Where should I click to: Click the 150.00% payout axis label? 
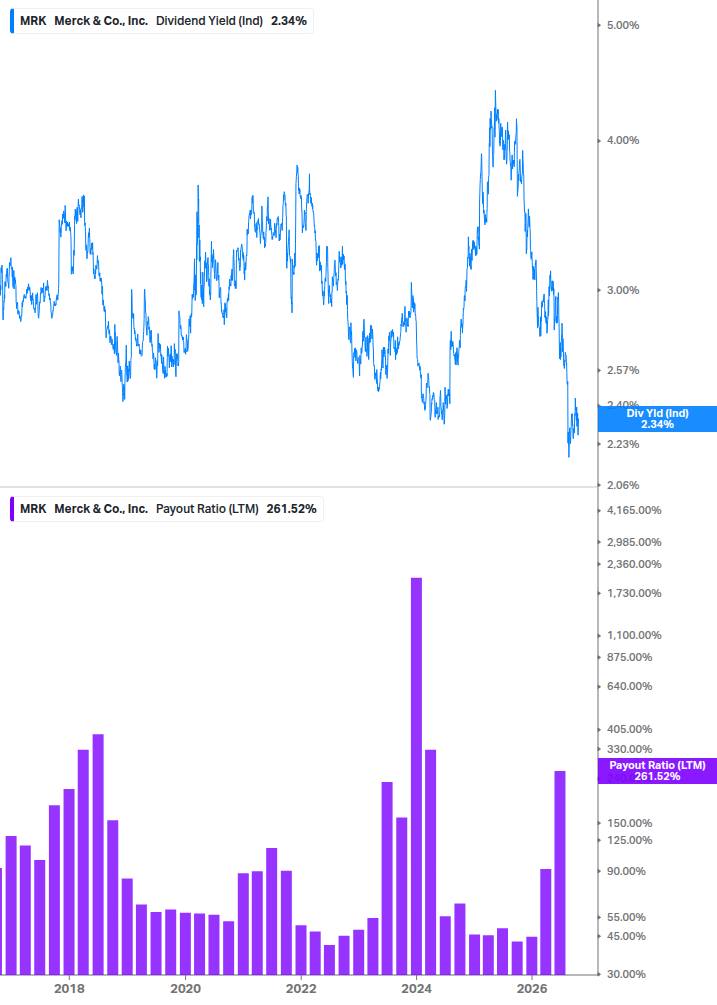[629, 823]
